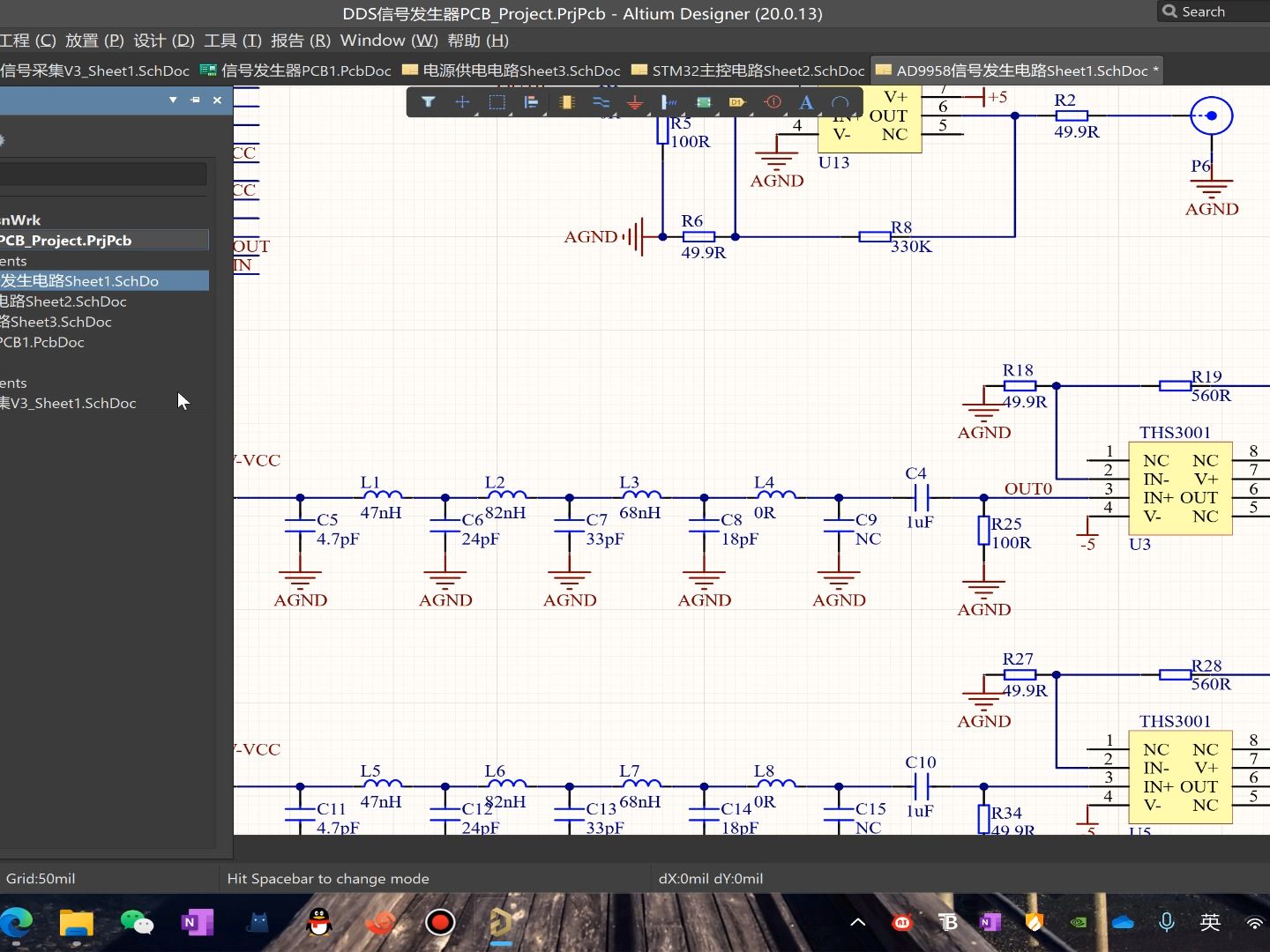This screenshot has width=1270, height=952.
Task: Open the 工具 (T) menu
Action: point(233,41)
